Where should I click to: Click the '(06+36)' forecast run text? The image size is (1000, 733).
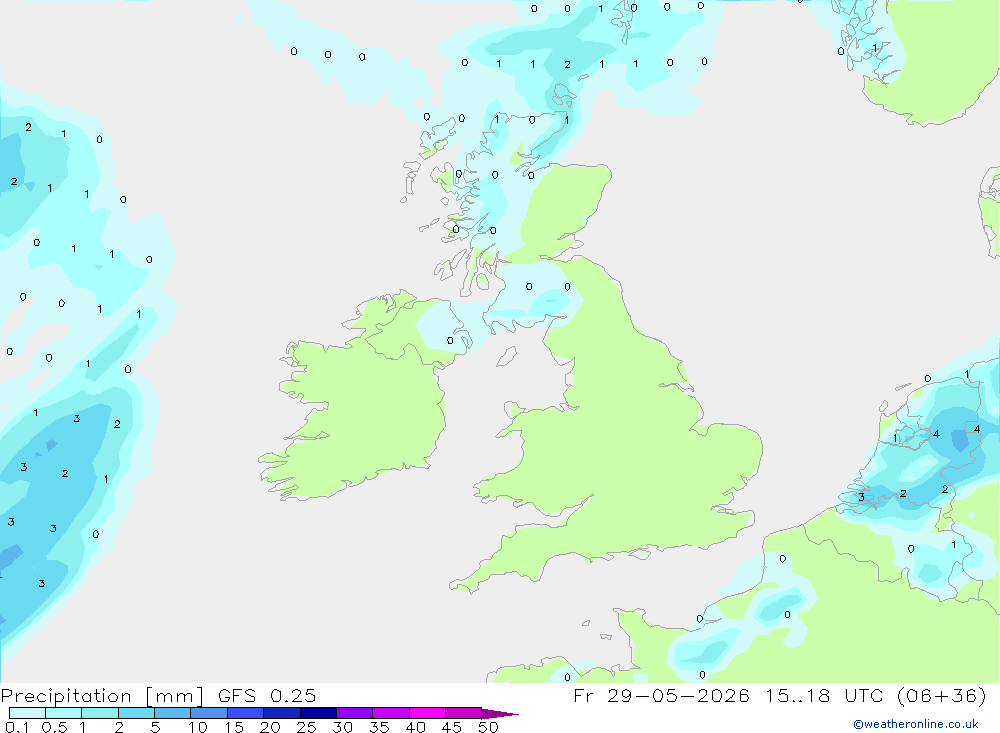click(x=941, y=695)
